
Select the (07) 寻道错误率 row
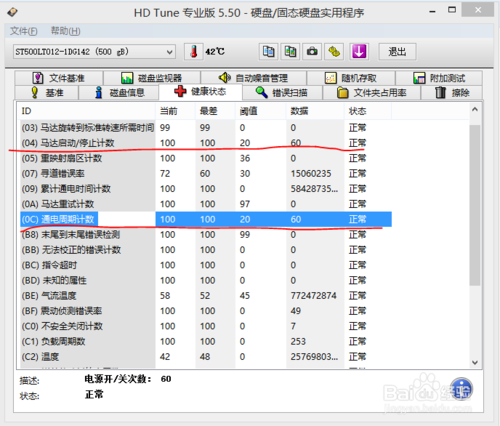click(x=206, y=174)
